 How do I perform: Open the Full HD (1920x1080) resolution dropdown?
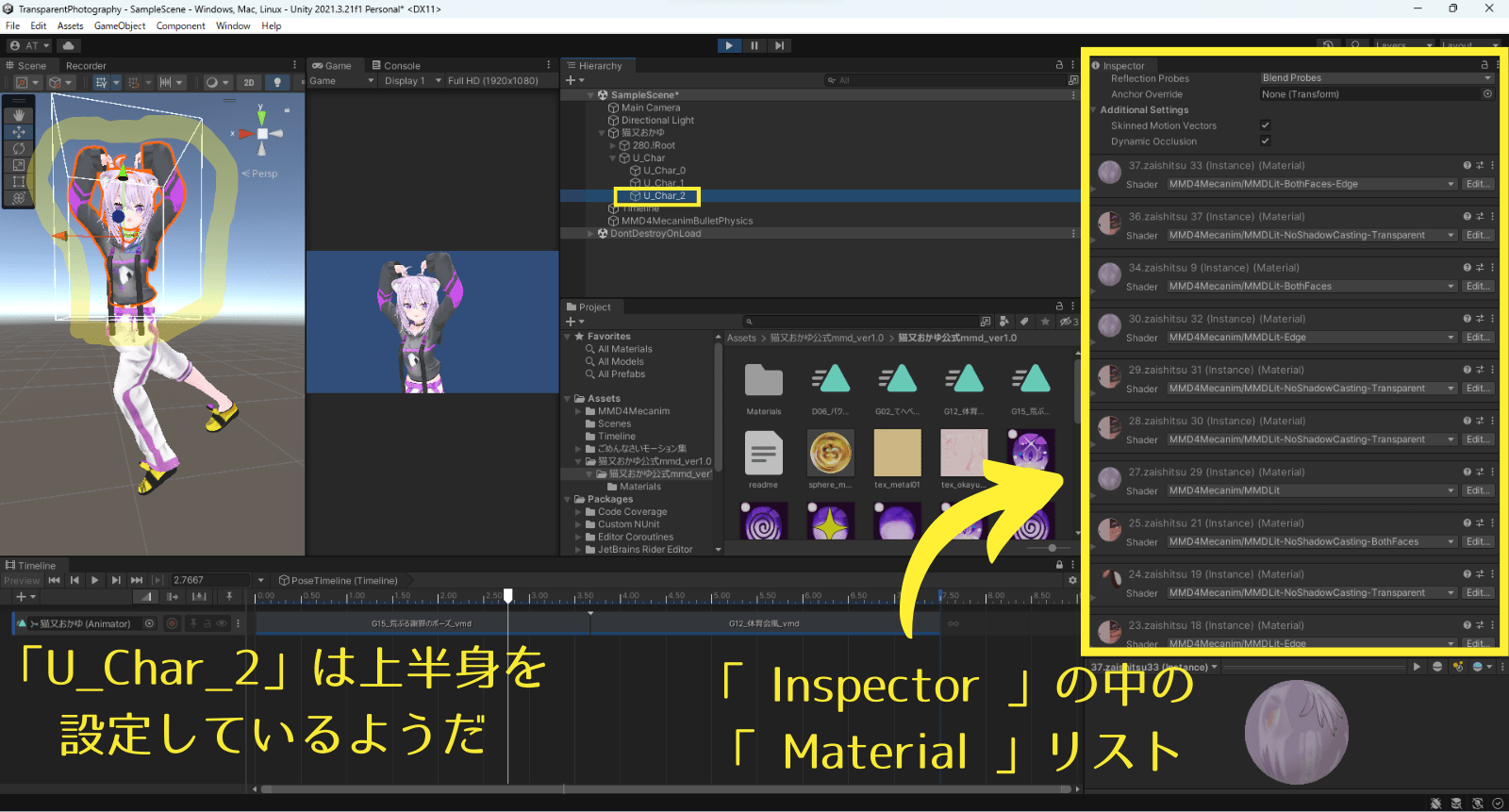pos(501,81)
